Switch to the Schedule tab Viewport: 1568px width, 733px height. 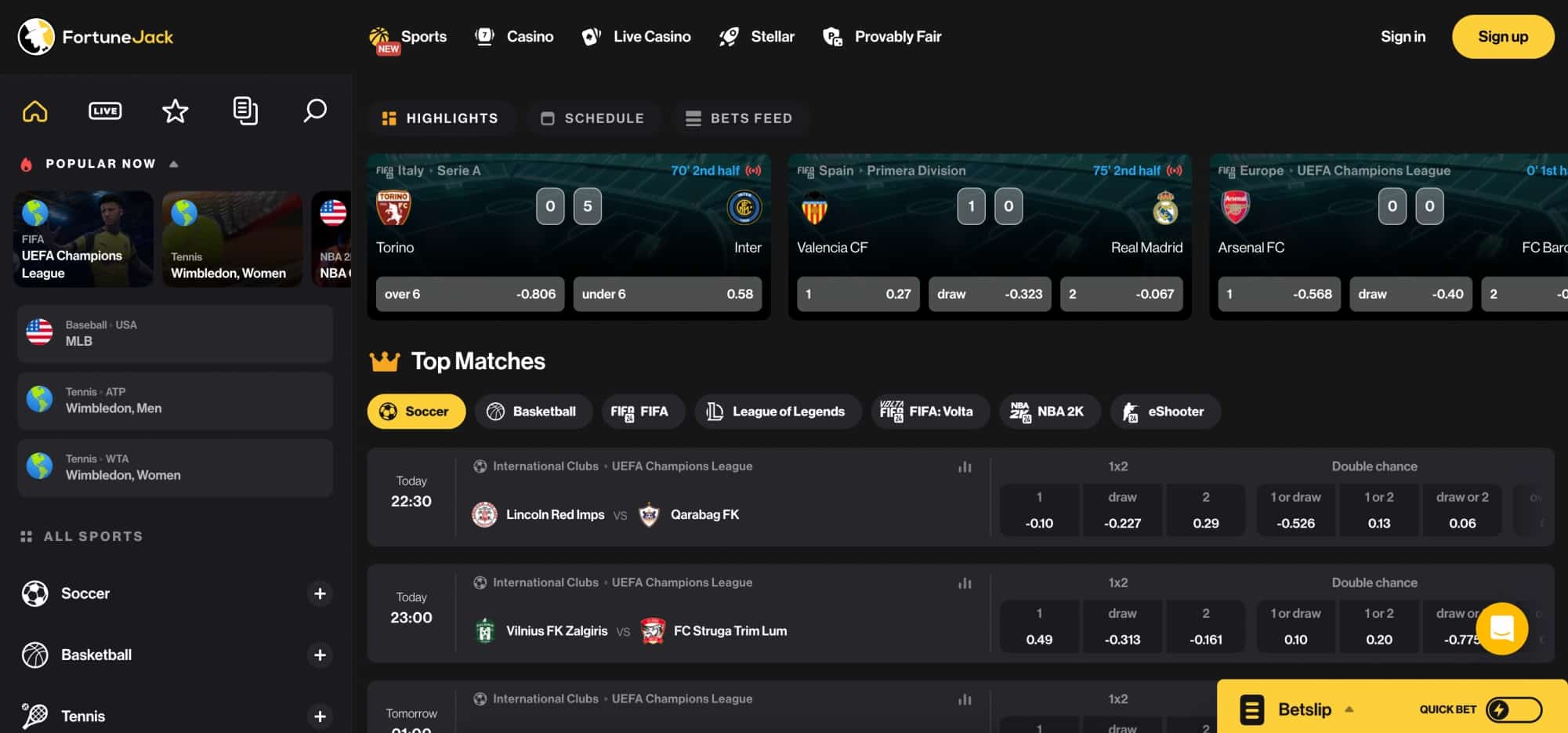pyautogui.click(x=592, y=118)
